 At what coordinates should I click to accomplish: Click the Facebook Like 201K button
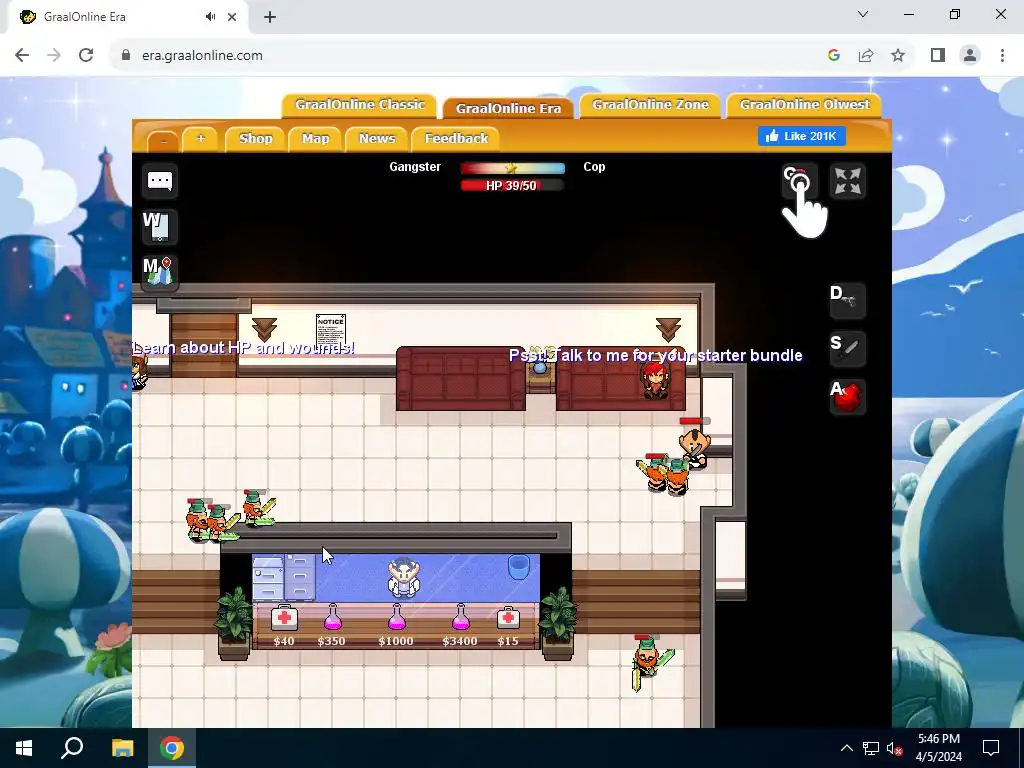(802, 136)
